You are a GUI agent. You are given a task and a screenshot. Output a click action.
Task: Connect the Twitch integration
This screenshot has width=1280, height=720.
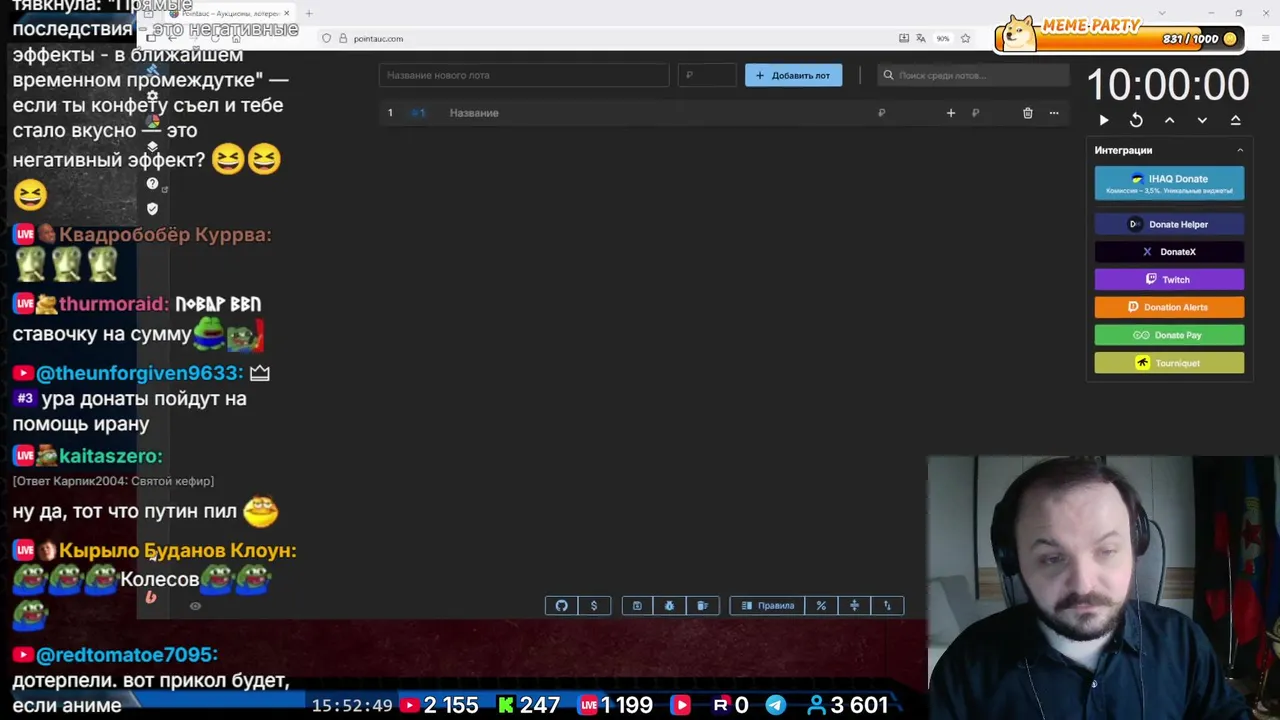point(1169,280)
